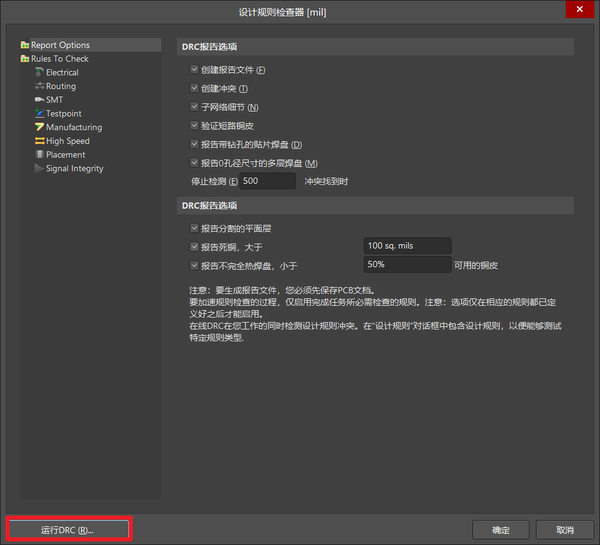Click the SMT rules icon
The image size is (600, 545).
(x=39, y=100)
